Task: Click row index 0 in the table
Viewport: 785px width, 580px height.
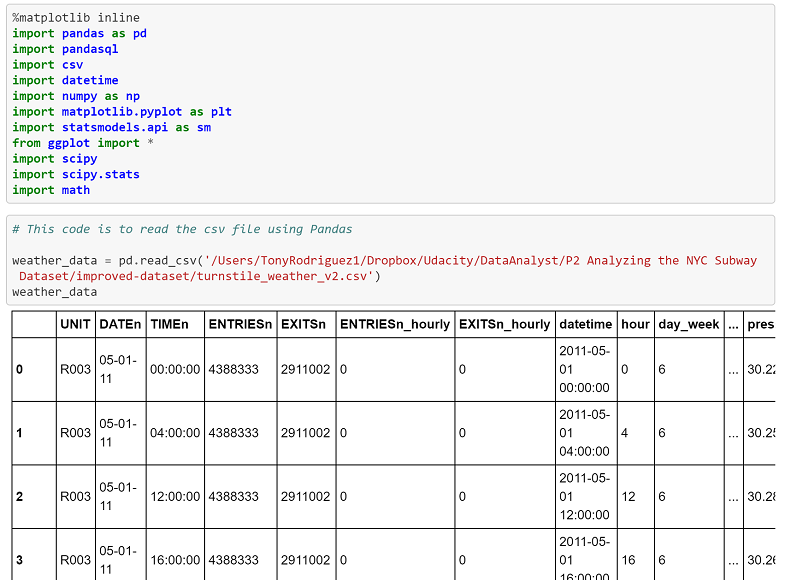Action: coord(20,370)
